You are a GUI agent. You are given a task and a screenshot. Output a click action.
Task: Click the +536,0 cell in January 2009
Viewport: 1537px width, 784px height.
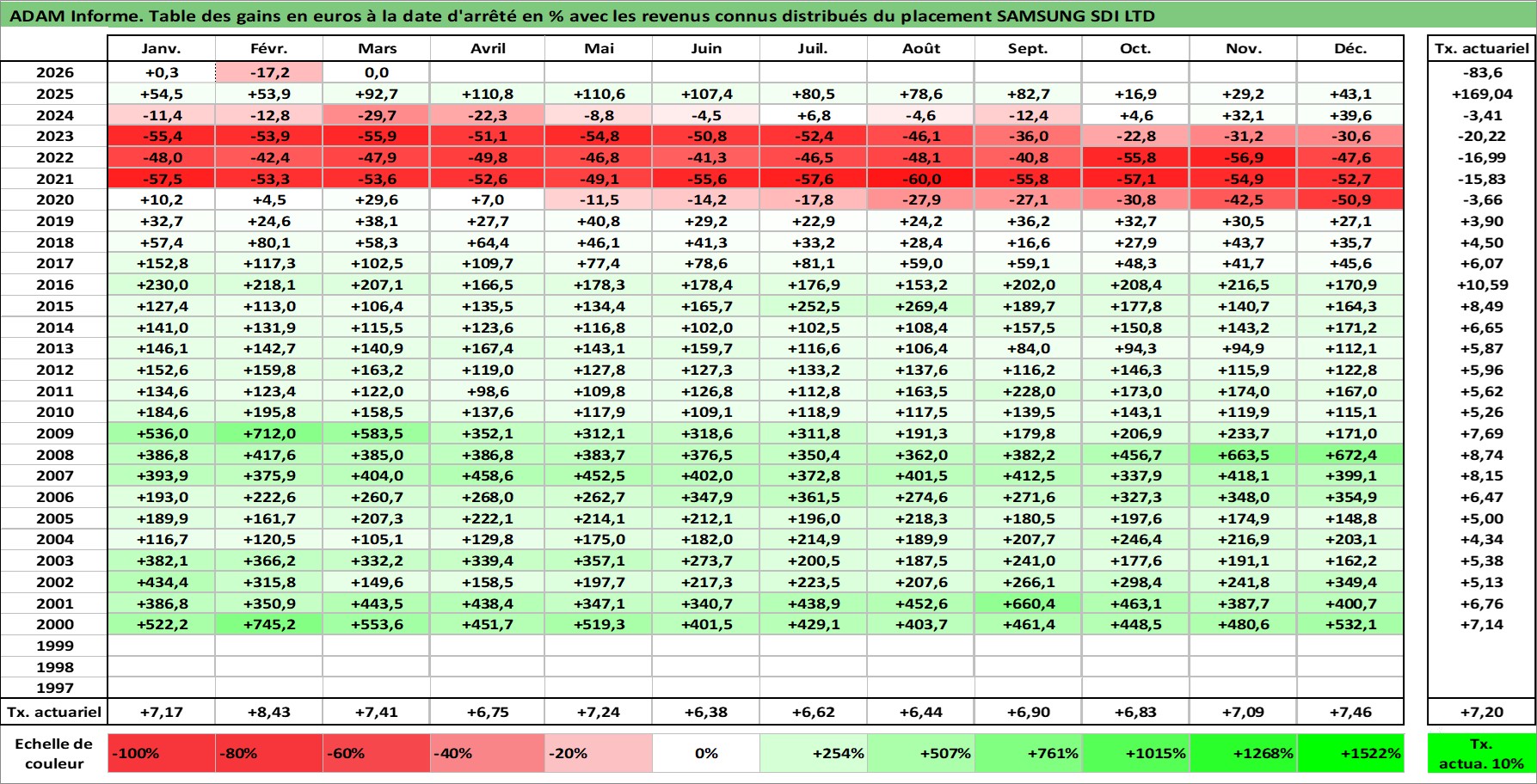[x=162, y=433]
